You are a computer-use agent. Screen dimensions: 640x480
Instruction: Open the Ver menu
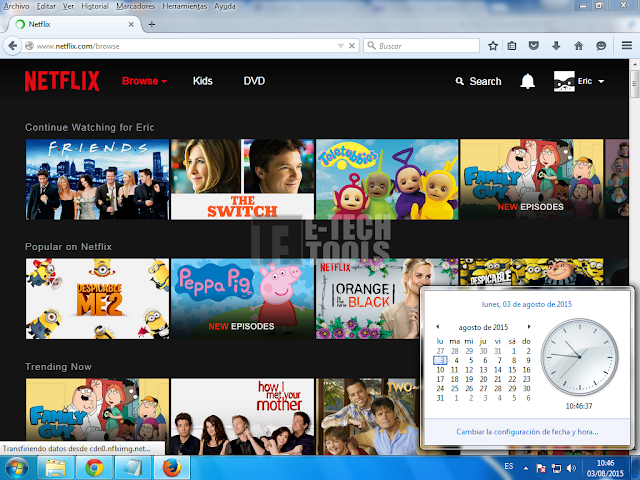68,6
